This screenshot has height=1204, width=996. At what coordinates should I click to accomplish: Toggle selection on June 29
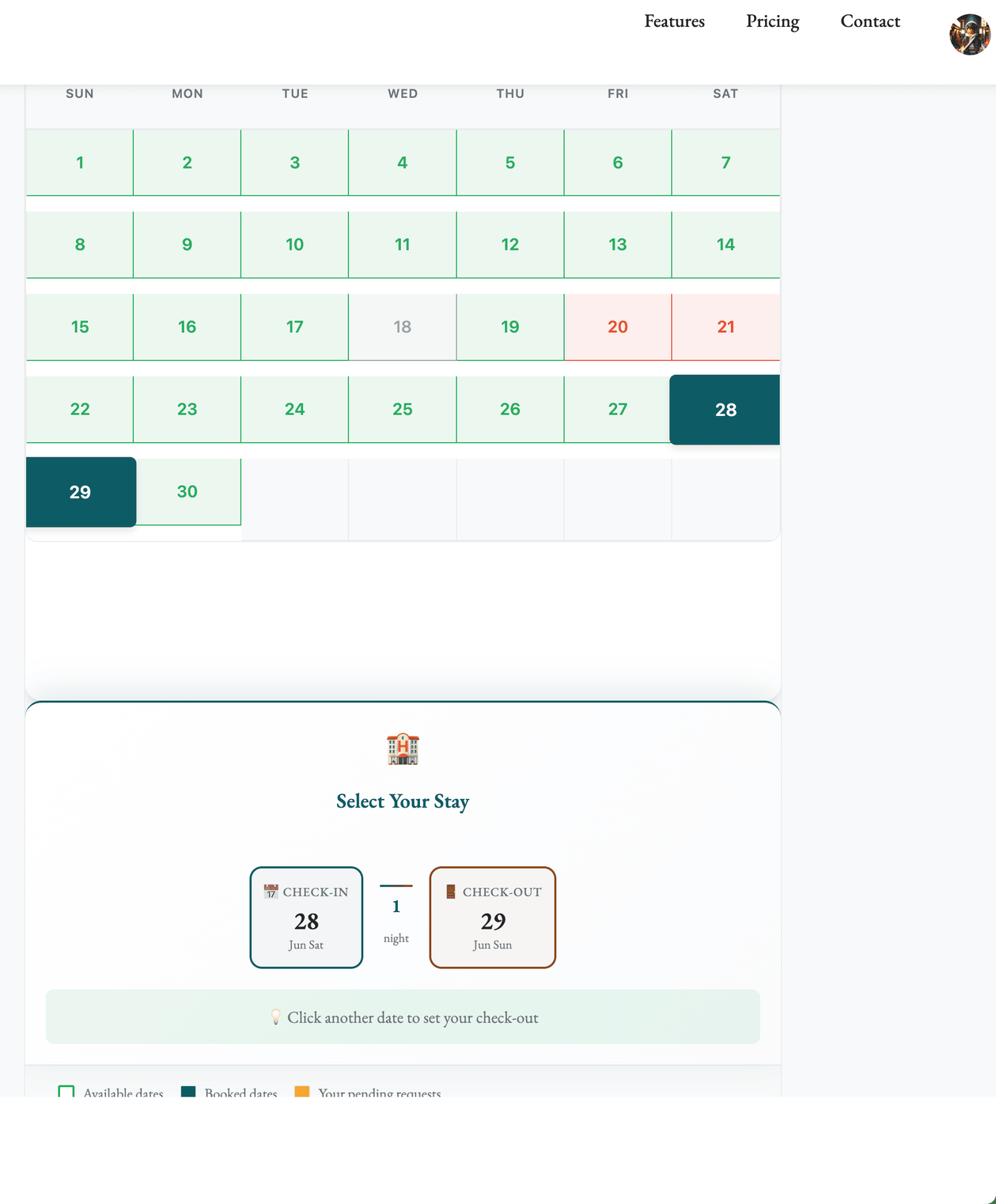[79, 491]
